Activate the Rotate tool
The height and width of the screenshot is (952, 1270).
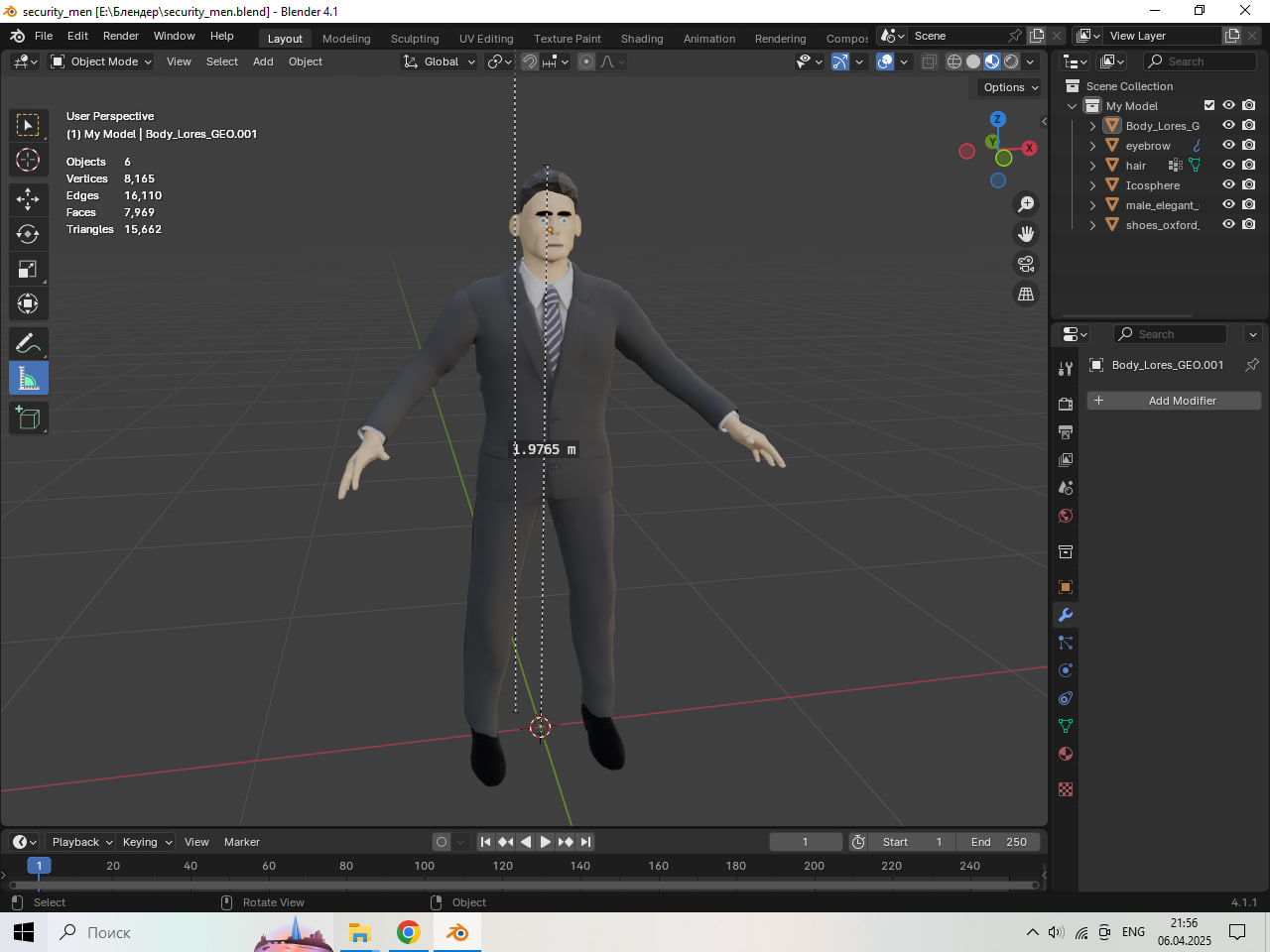[28, 234]
